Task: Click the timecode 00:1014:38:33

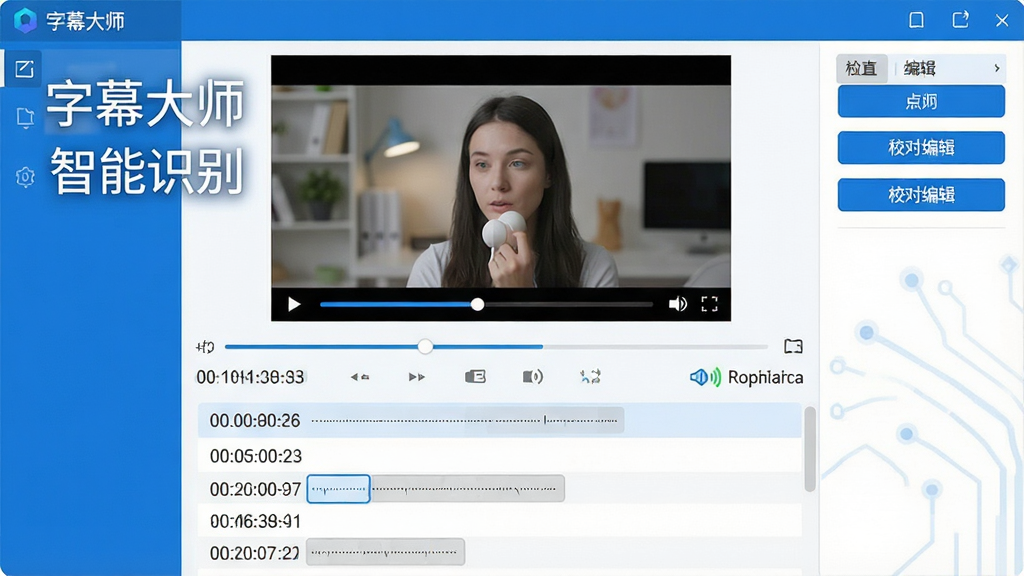Action: click(x=251, y=377)
